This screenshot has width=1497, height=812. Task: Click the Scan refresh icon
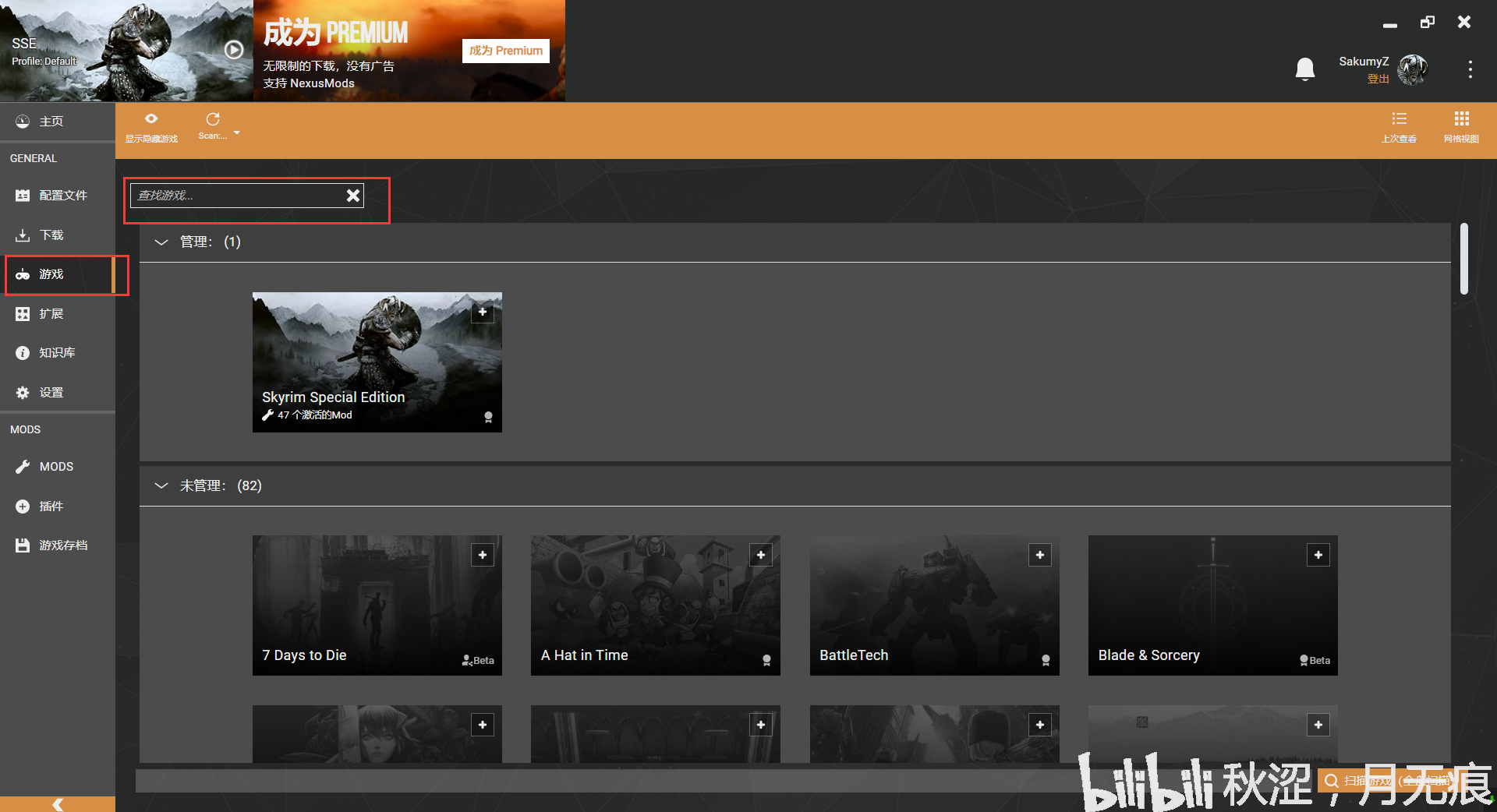(x=212, y=119)
